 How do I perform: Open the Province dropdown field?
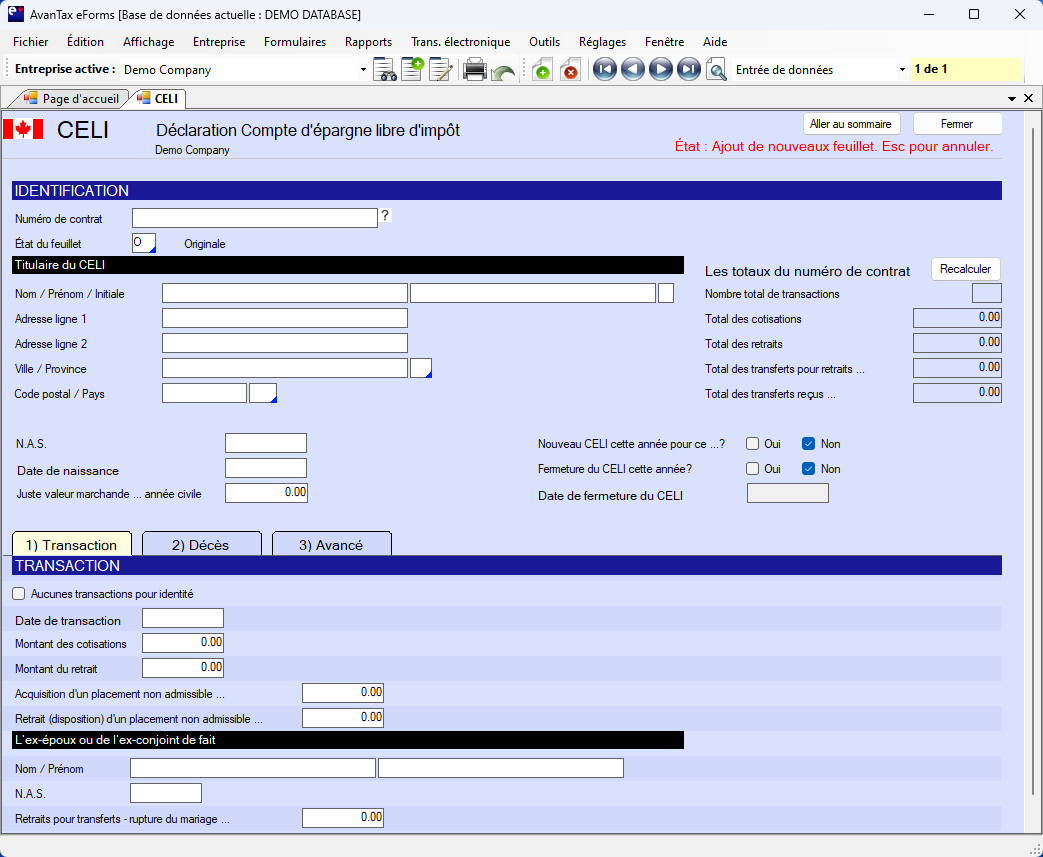(421, 369)
